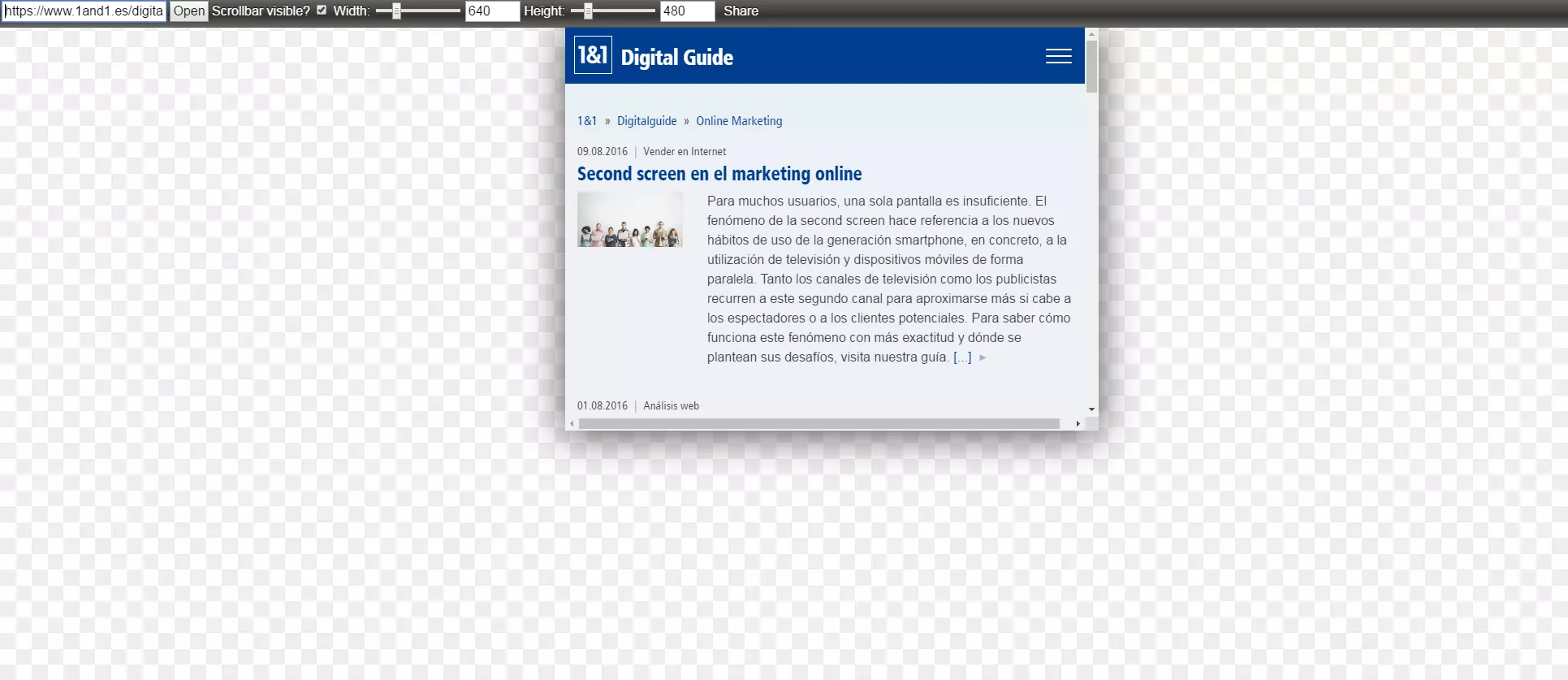This screenshot has height=680, width=1568.
Task: Click the vertical scrollbar up arrow
Action: [x=1091, y=34]
